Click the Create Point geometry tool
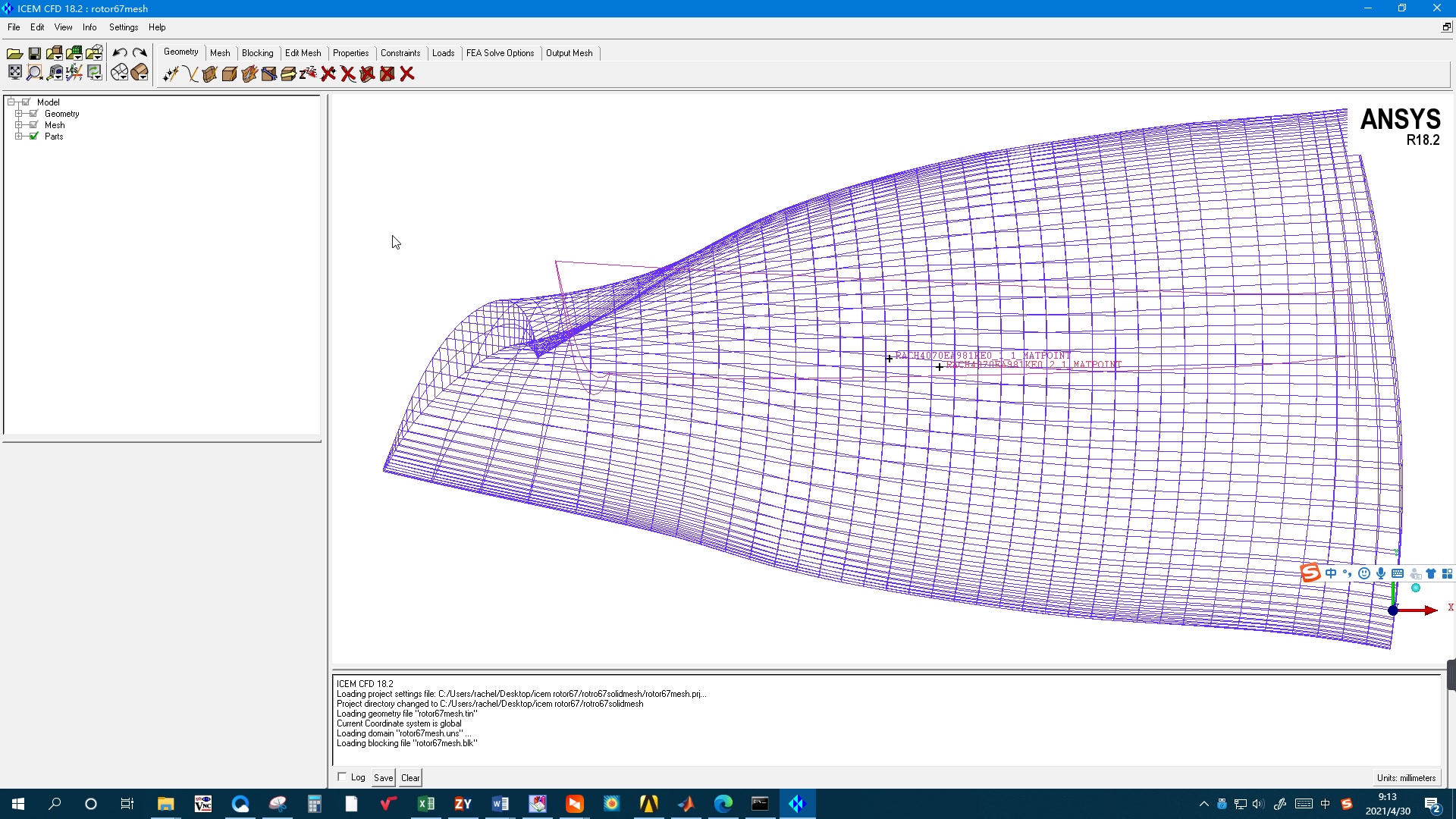Screen dimensions: 1456x819 pos(171,74)
